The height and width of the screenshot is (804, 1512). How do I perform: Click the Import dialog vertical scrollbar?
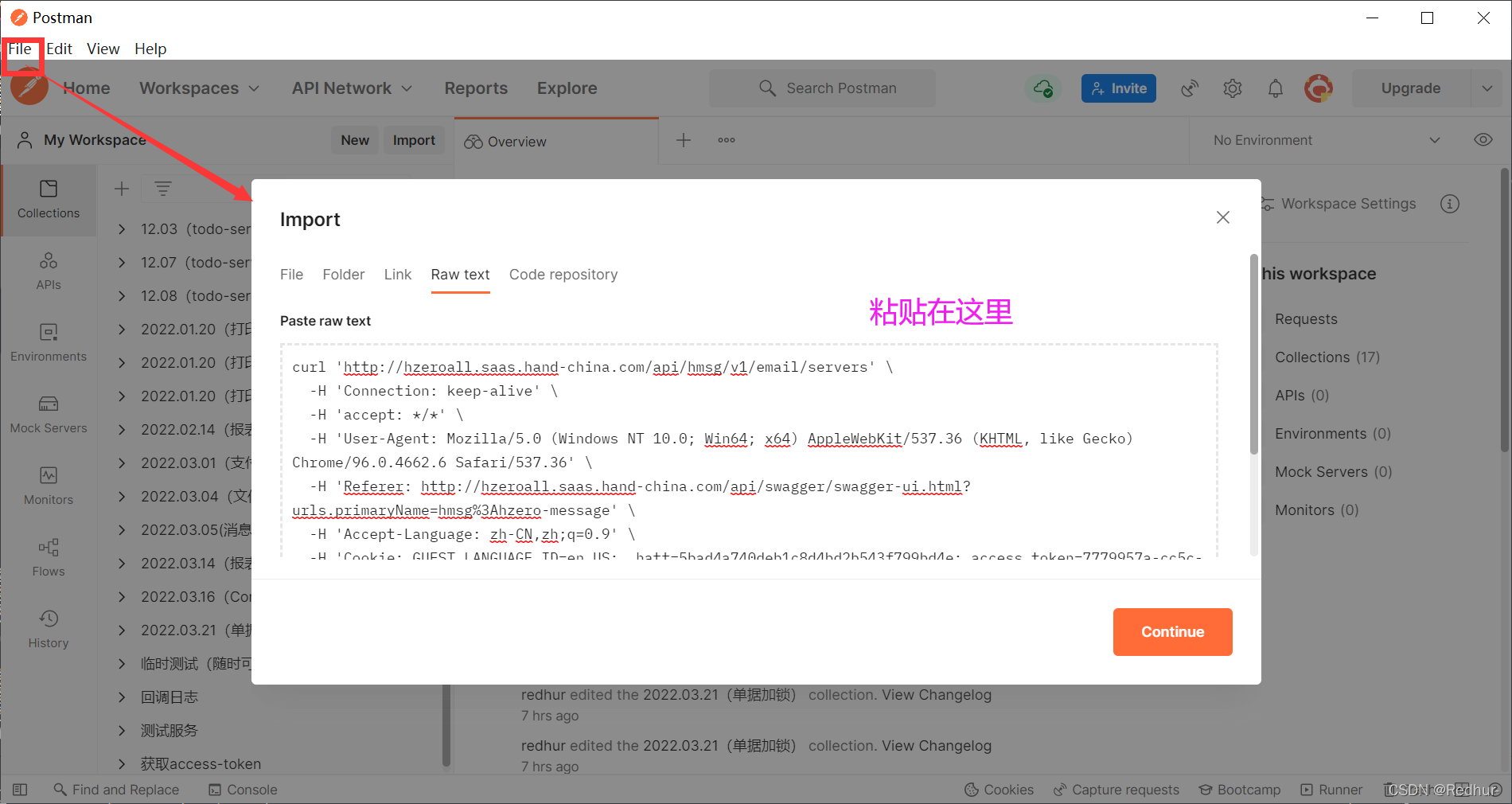pyautogui.click(x=1254, y=355)
